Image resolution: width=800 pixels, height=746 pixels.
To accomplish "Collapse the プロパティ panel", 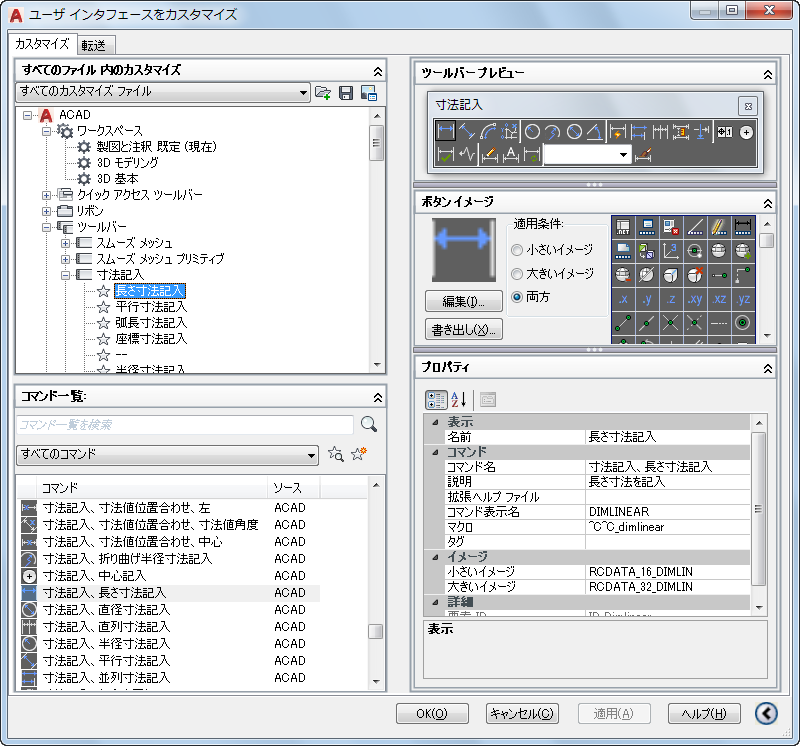I will 767,368.
